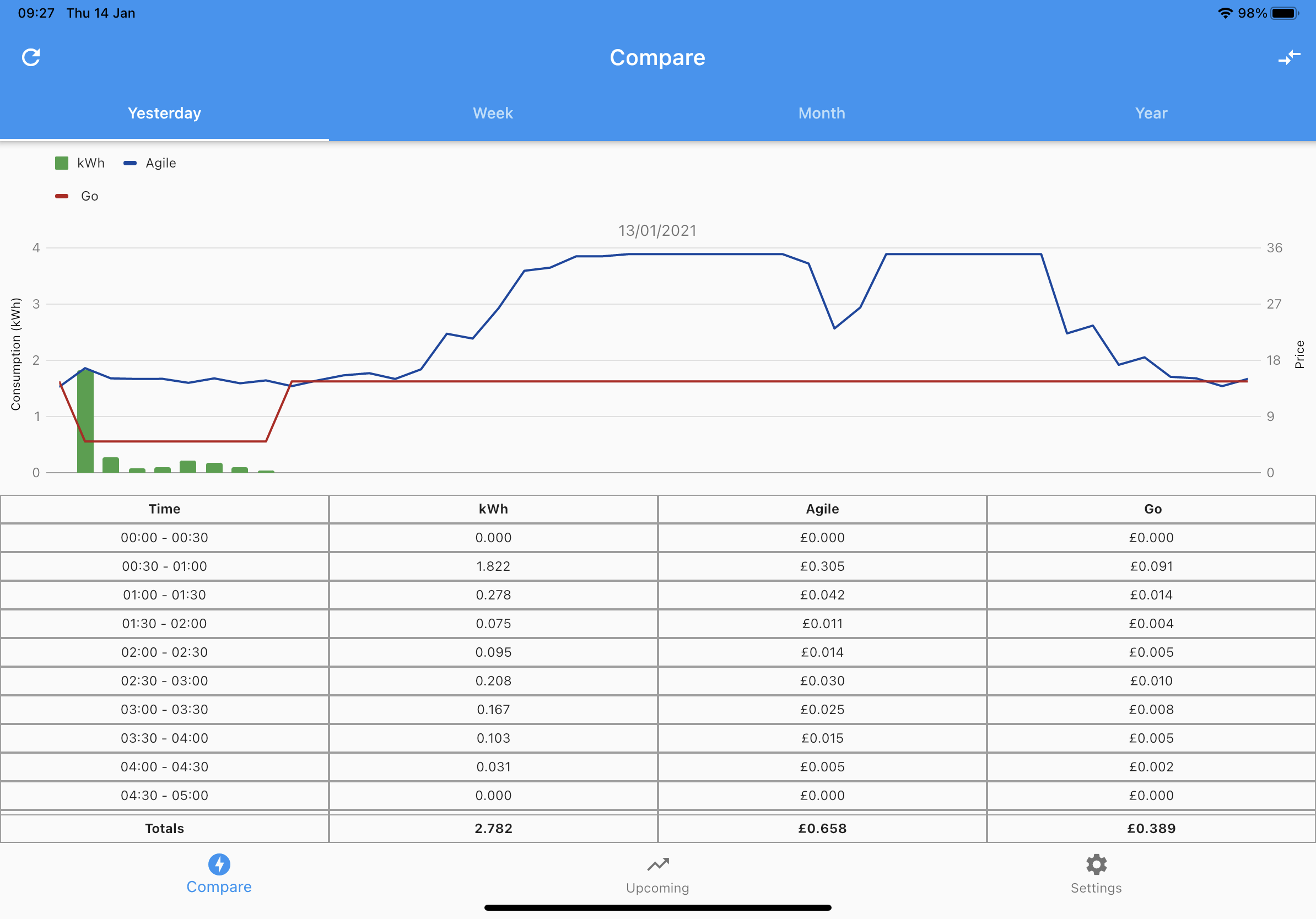This screenshot has width=1316, height=919.
Task: Select the 00:00 - 00:30 time row
Action: coord(164,537)
